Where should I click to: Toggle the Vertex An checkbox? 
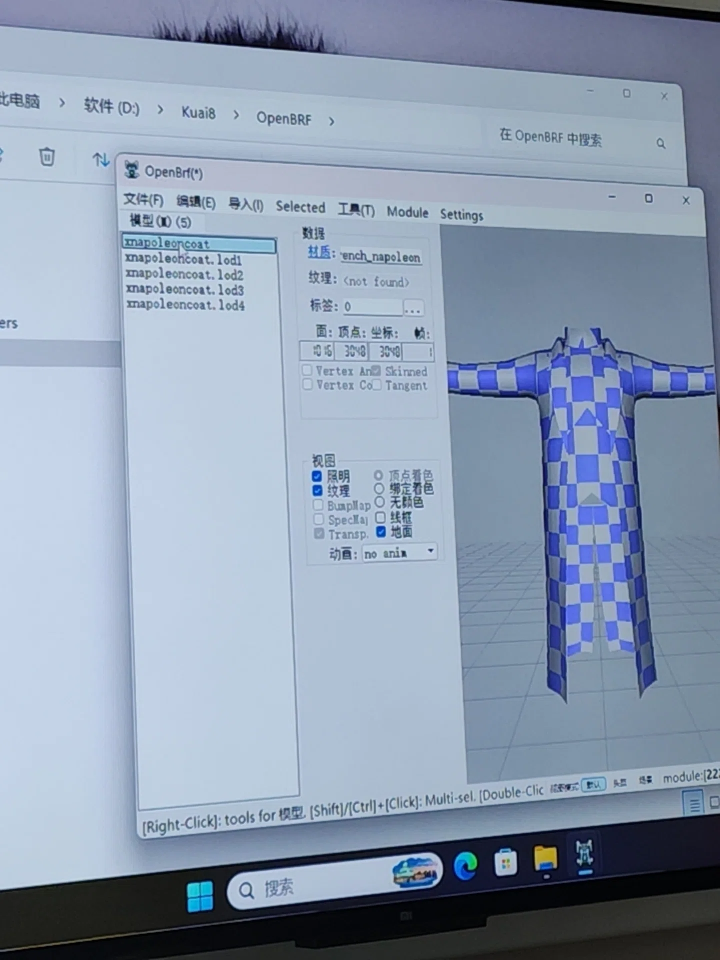[x=307, y=370]
